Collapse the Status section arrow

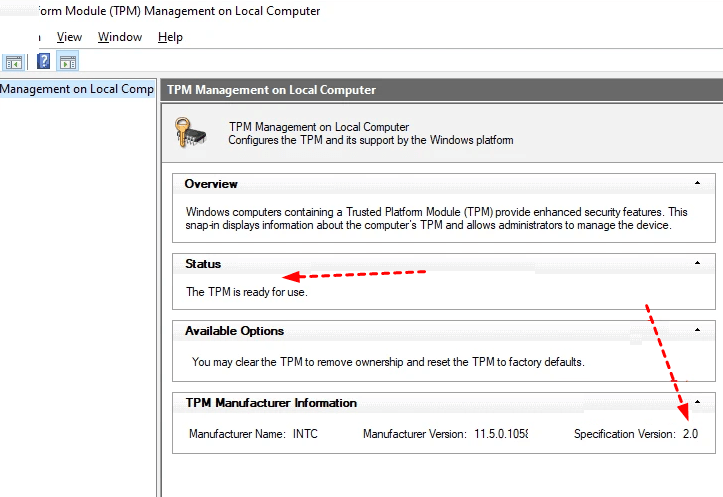[x=697, y=263]
